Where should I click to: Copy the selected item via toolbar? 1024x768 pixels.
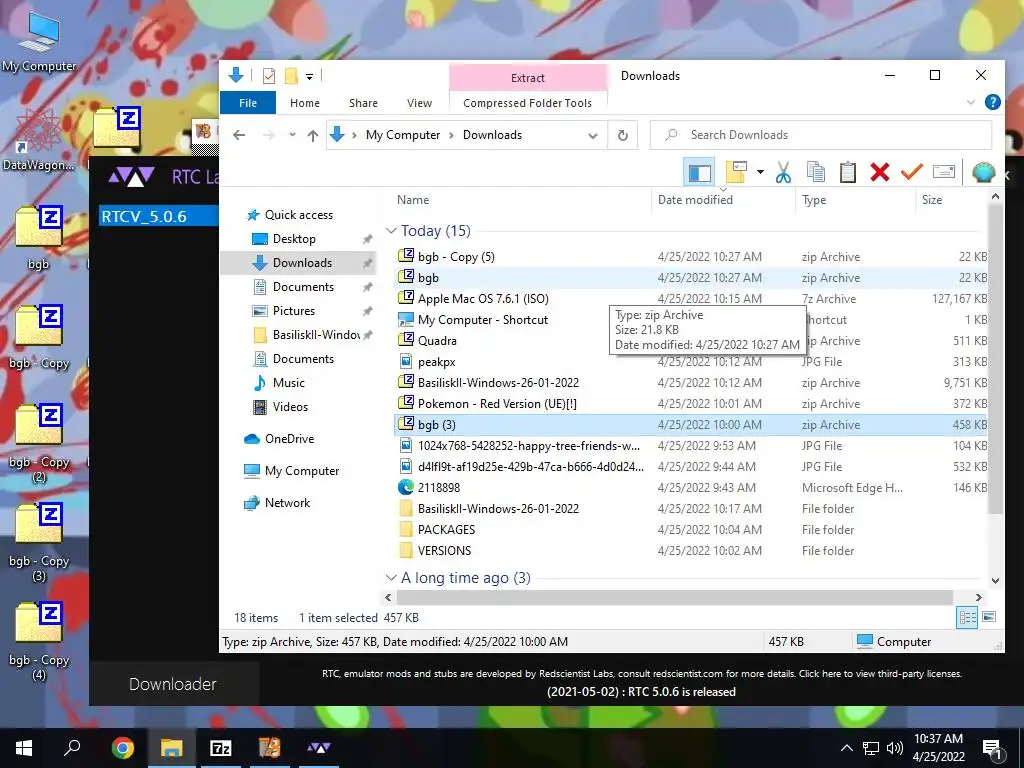[816, 172]
